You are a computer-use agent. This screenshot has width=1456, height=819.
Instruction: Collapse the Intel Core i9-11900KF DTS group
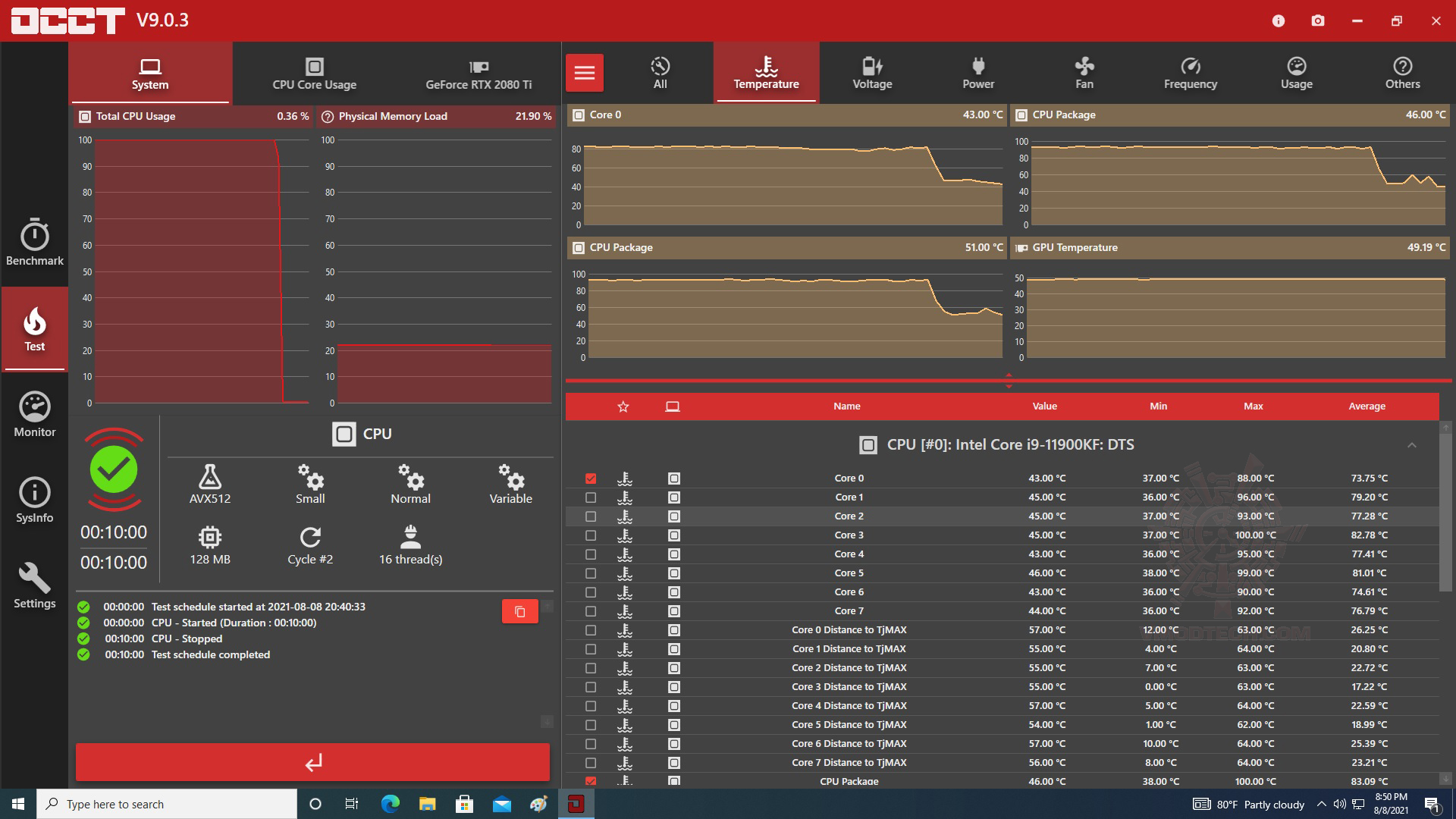(x=1411, y=445)
